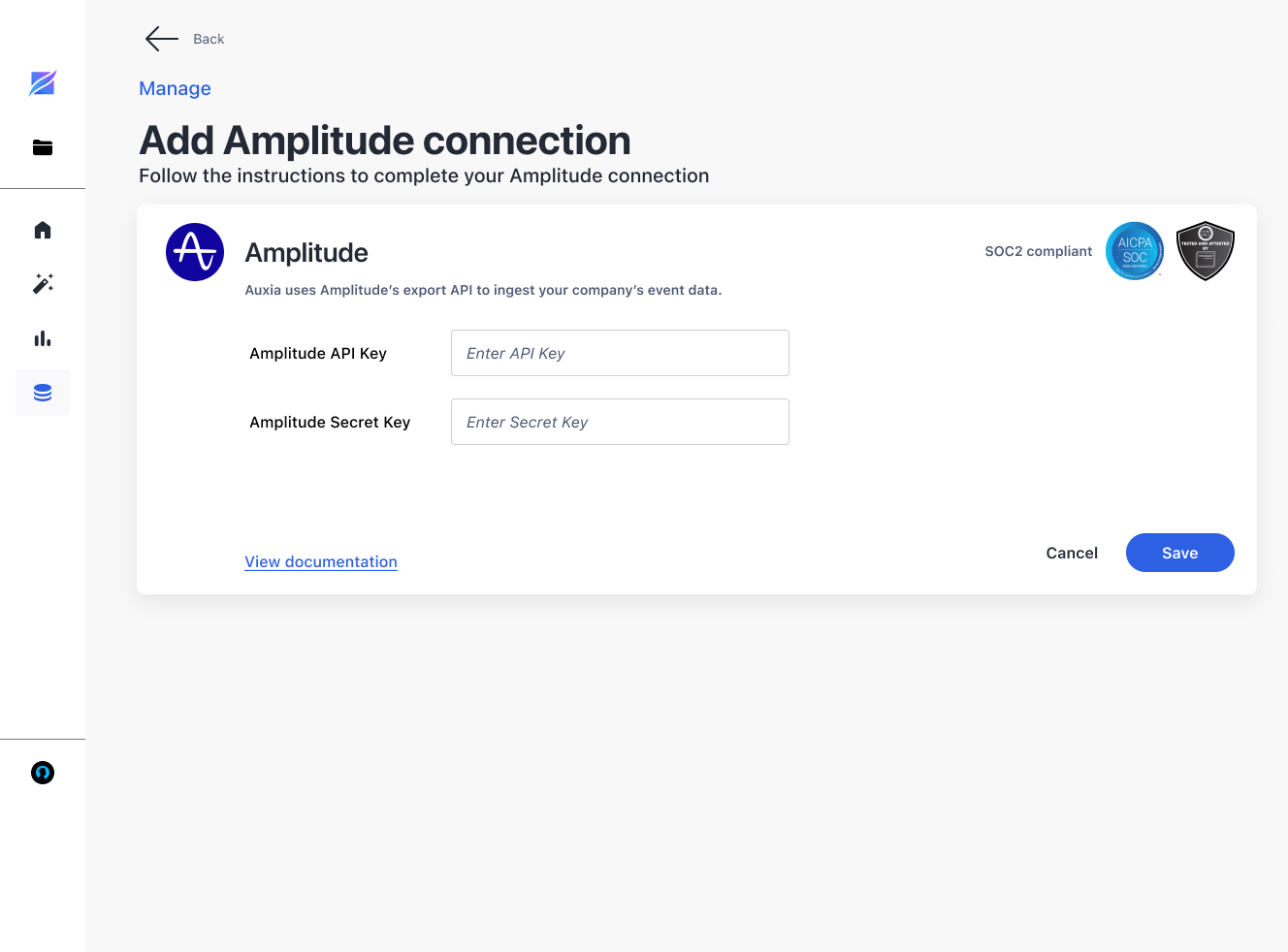Save the Amplitude connection
The width and height of the screenshot is (1288, 952).
tap(1179, 553)
